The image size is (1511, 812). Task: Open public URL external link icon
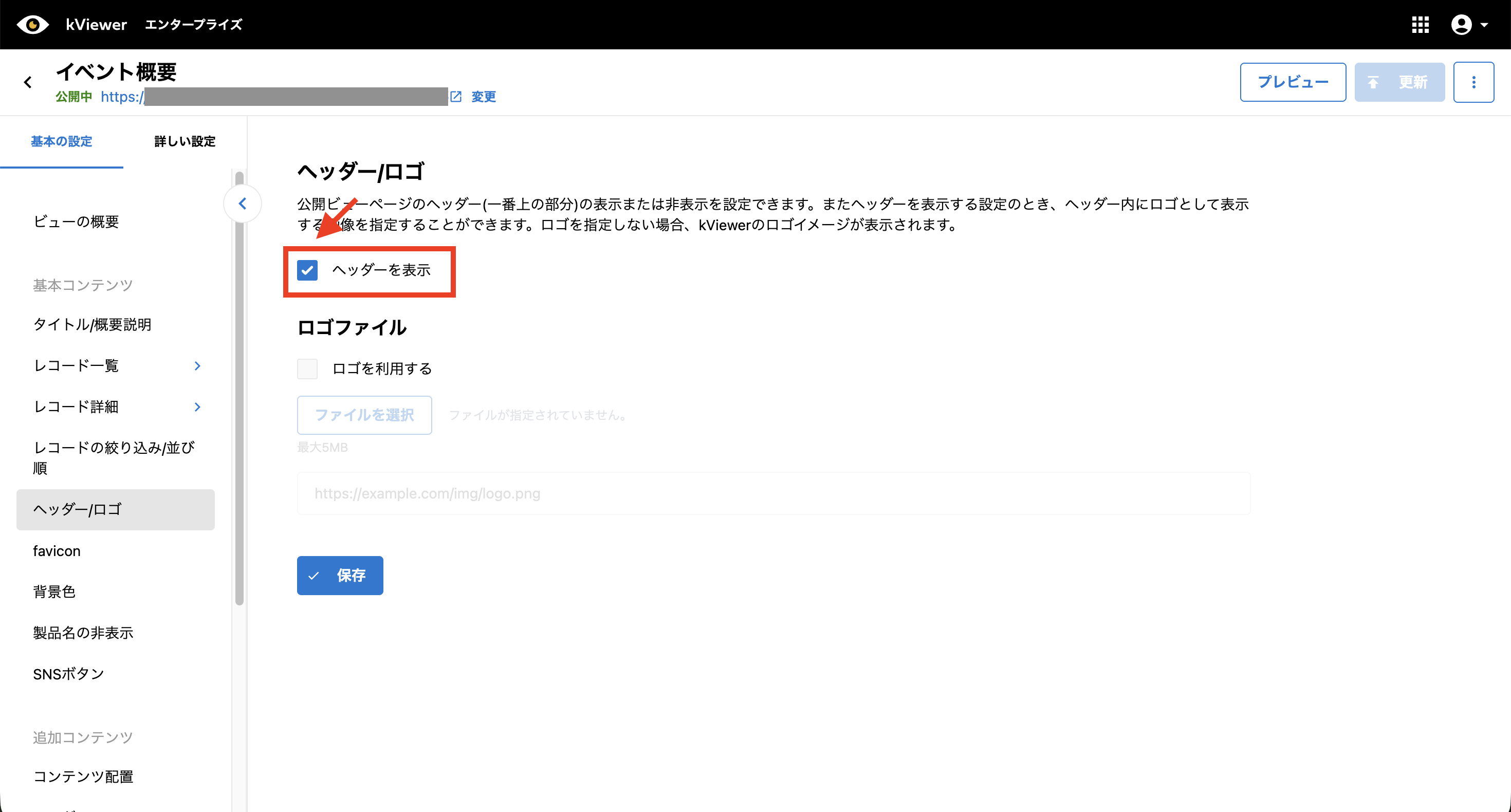(456, 97)
